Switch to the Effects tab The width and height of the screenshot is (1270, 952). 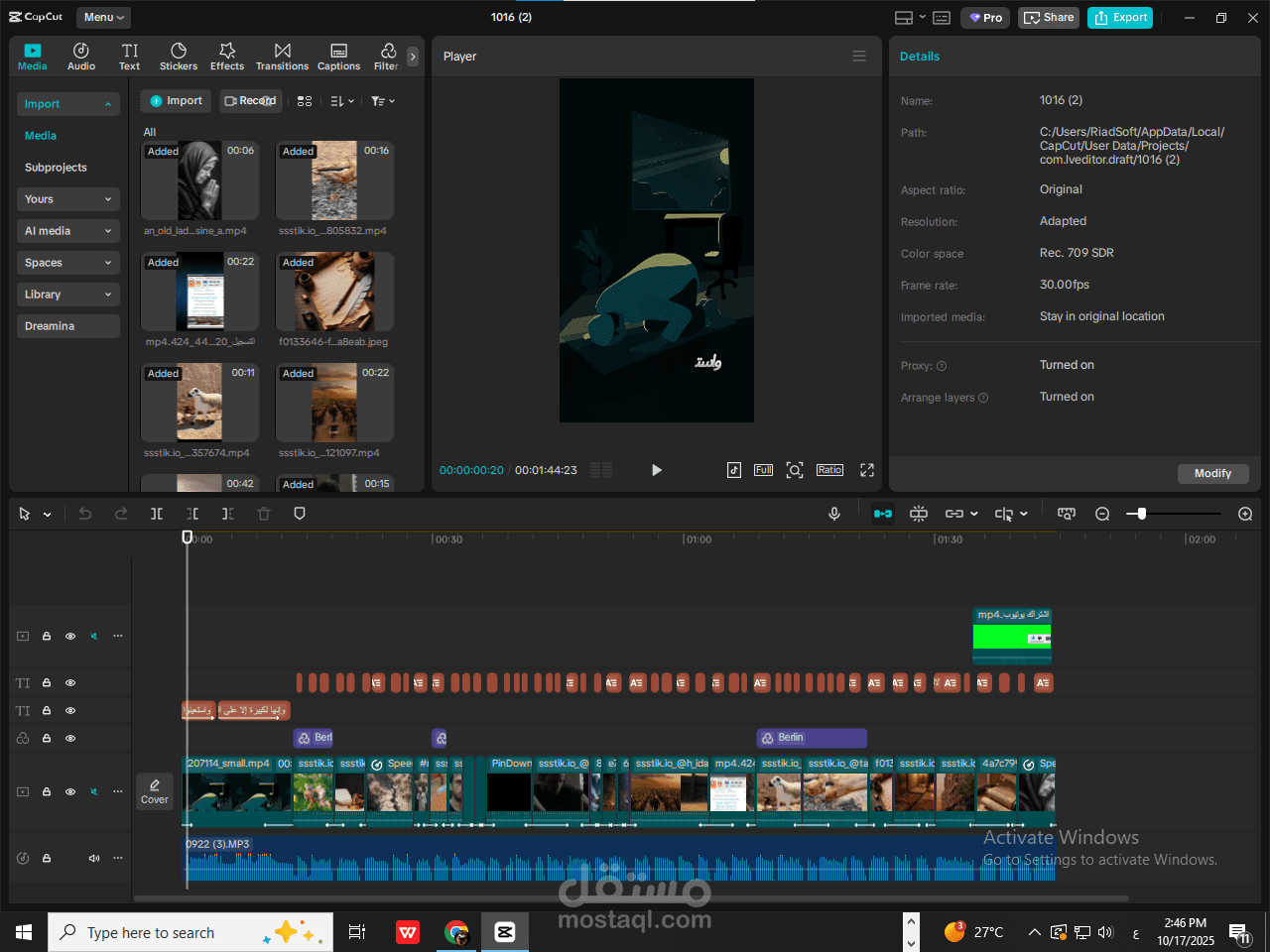[227, 57]
